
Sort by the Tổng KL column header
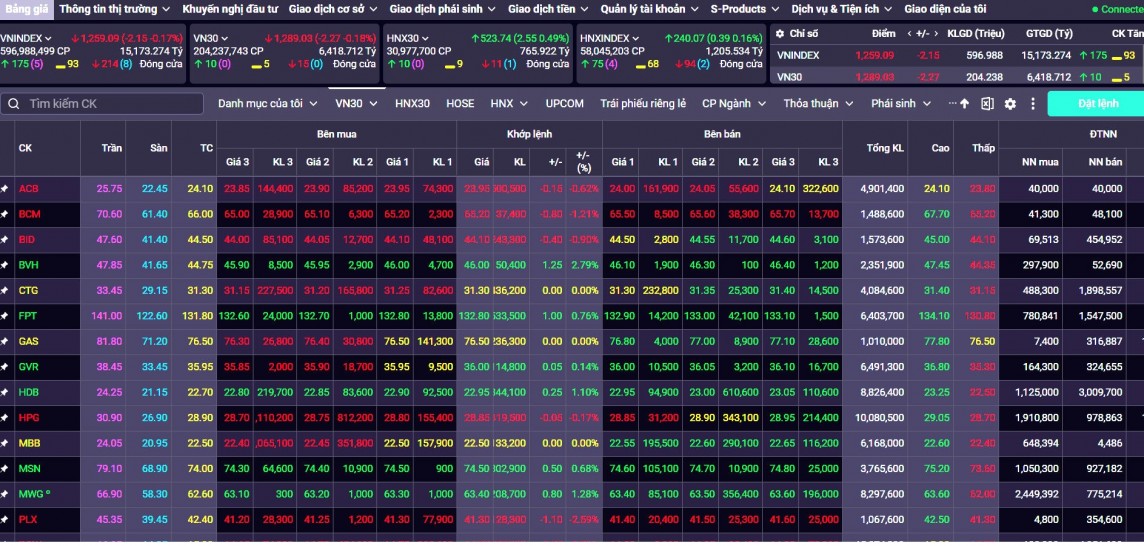coord(885,148)
